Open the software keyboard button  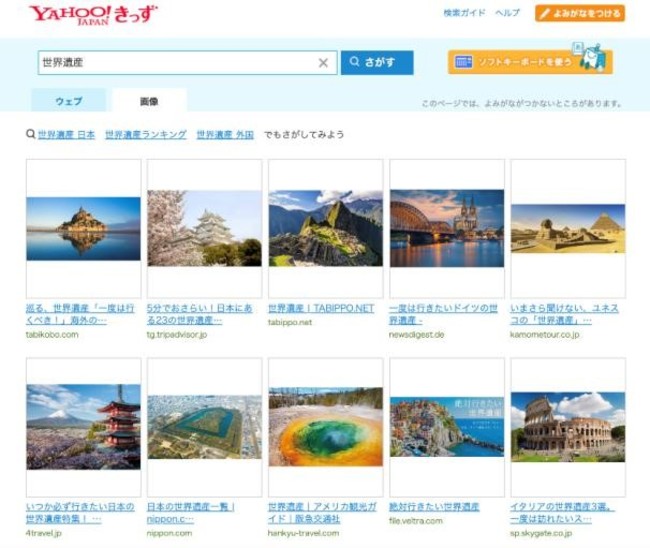pos(530,62)
